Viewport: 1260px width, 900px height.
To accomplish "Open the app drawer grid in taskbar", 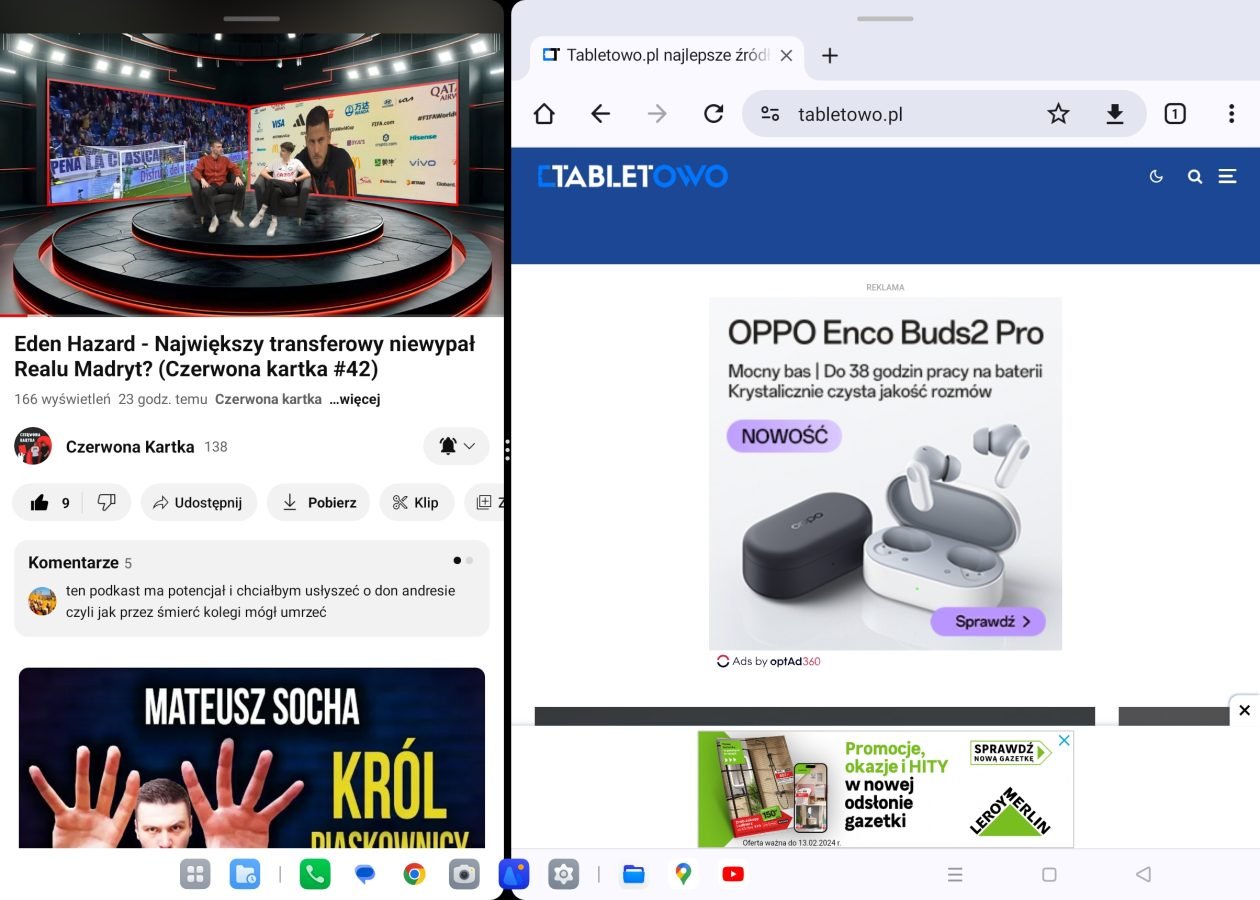I will (x=195, y=875).
